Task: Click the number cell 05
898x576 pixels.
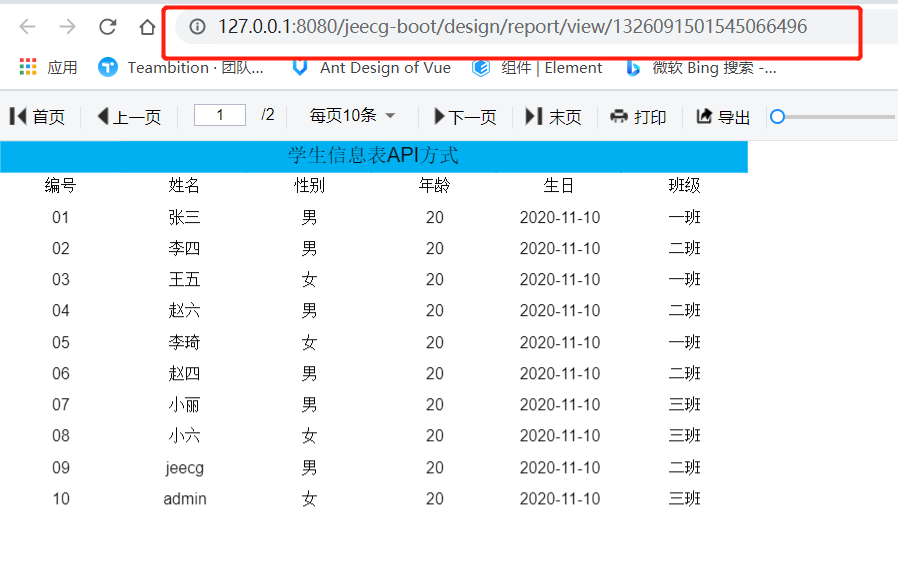Action: pyautogui.click(x=61, y=342)
